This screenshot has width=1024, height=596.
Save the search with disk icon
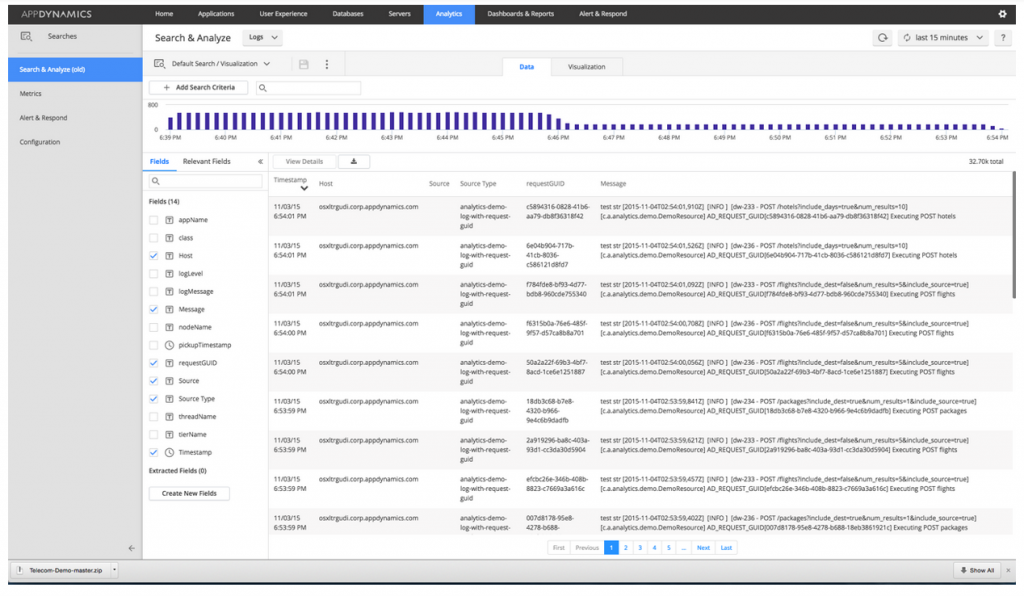304,64
